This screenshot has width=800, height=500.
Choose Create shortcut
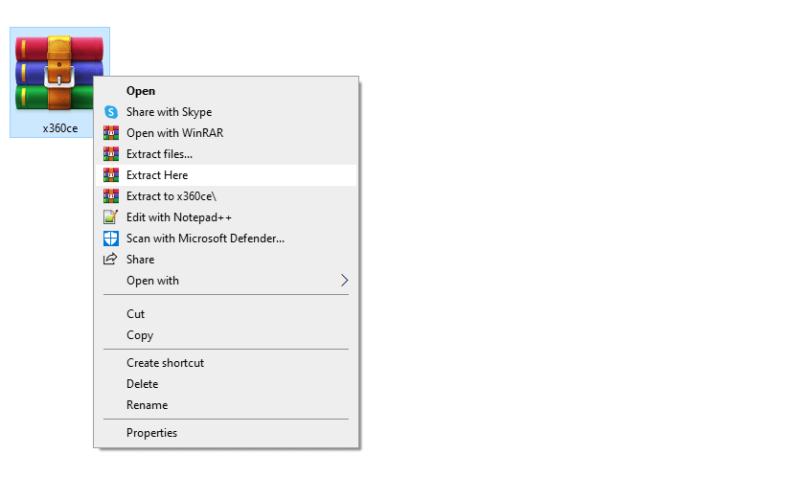coord(226,363)
